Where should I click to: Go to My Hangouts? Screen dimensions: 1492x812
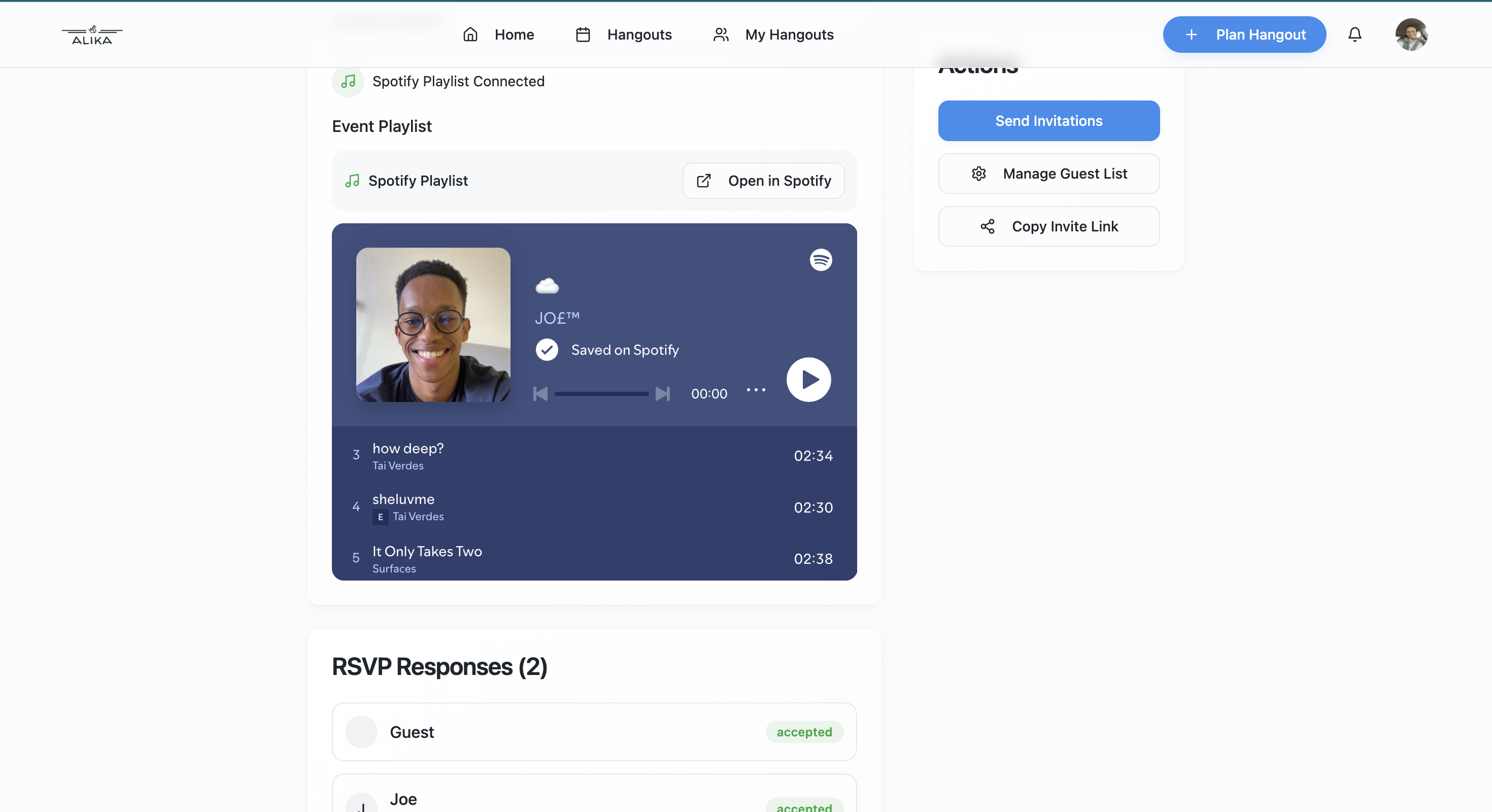[773, 35]
